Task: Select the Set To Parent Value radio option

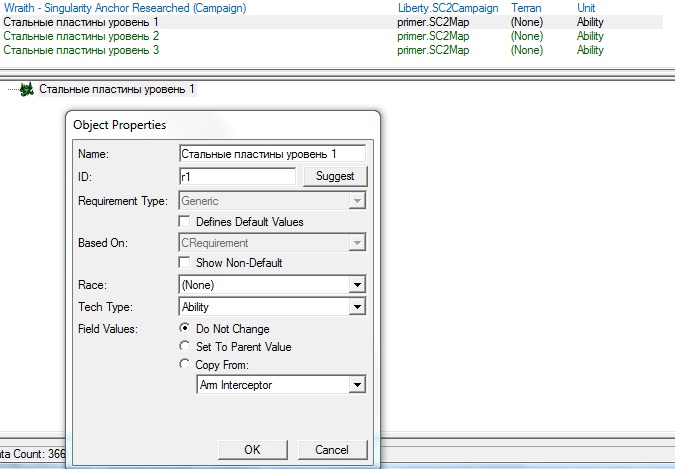Action: 185,346
